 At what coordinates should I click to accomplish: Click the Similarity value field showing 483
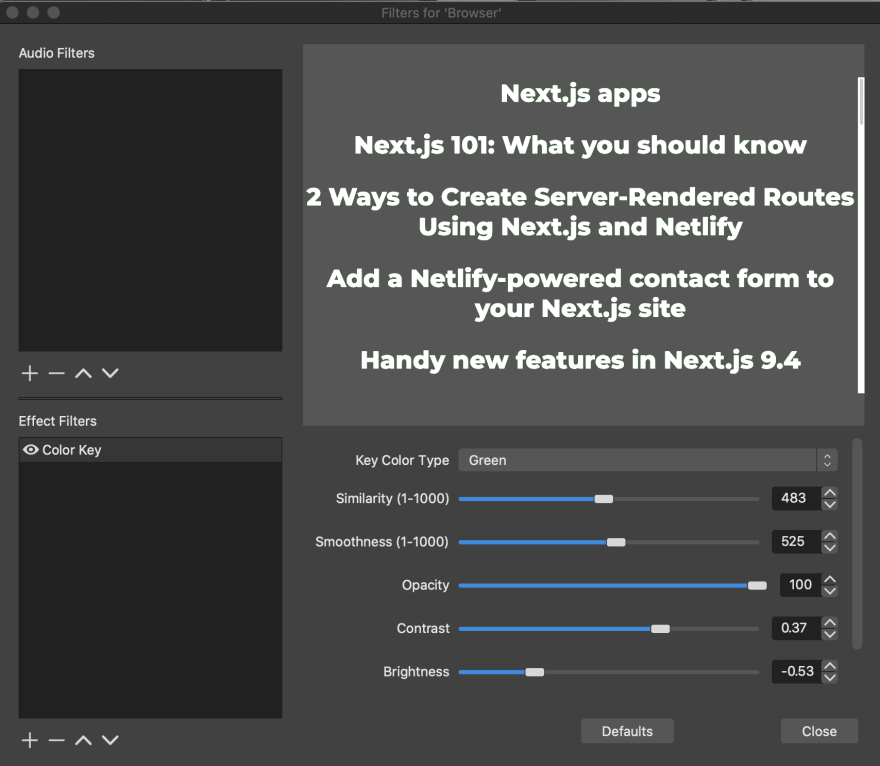(796, 498)
